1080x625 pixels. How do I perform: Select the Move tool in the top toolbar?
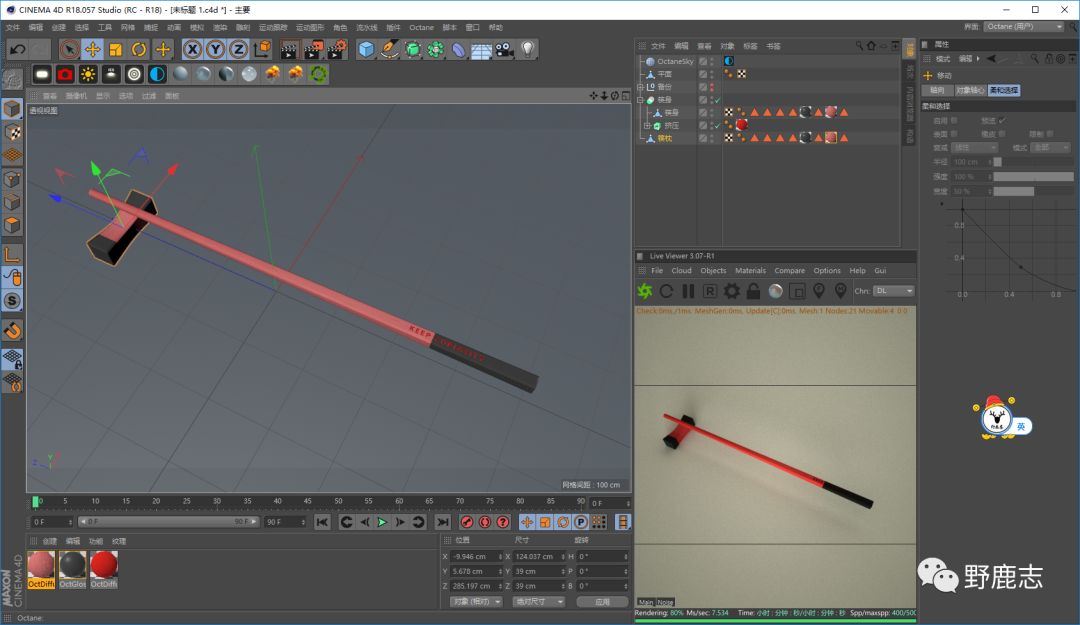92,49
